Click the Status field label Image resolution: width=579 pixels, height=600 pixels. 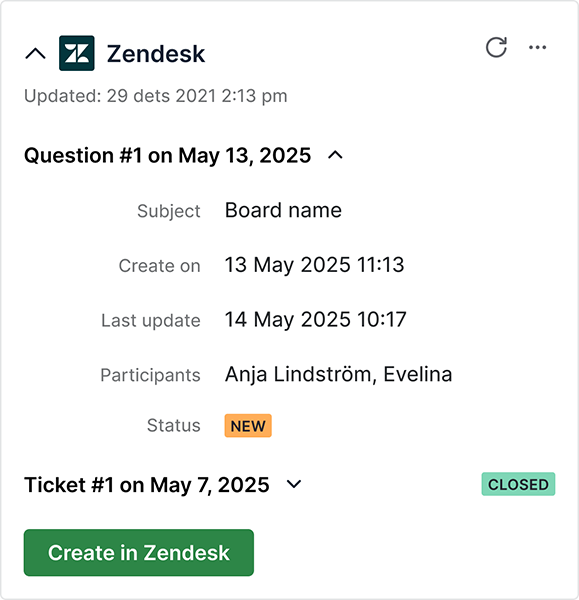(174, 426)
